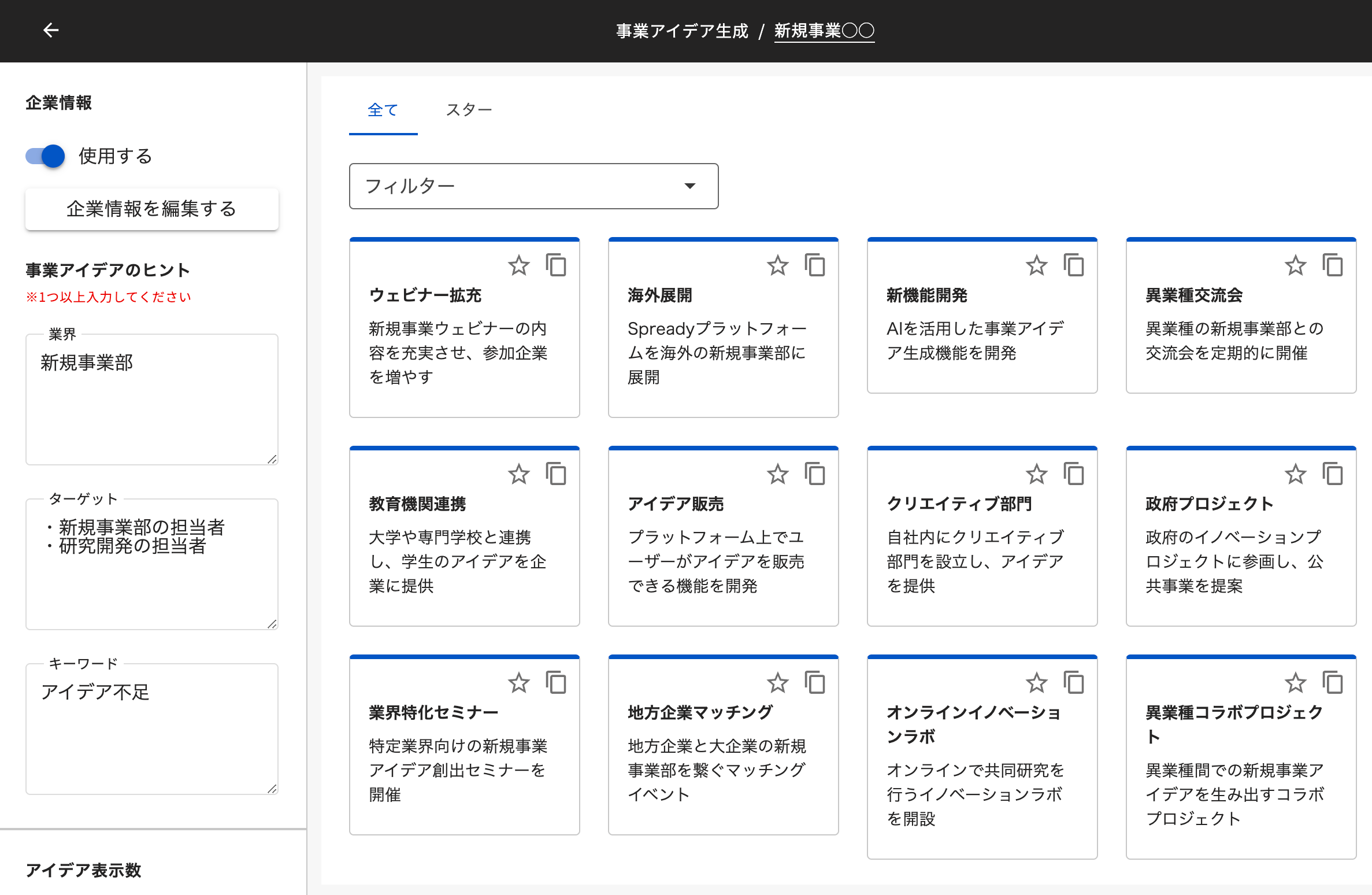Star the 政府プロジェクト idea card

[1295, 475]
